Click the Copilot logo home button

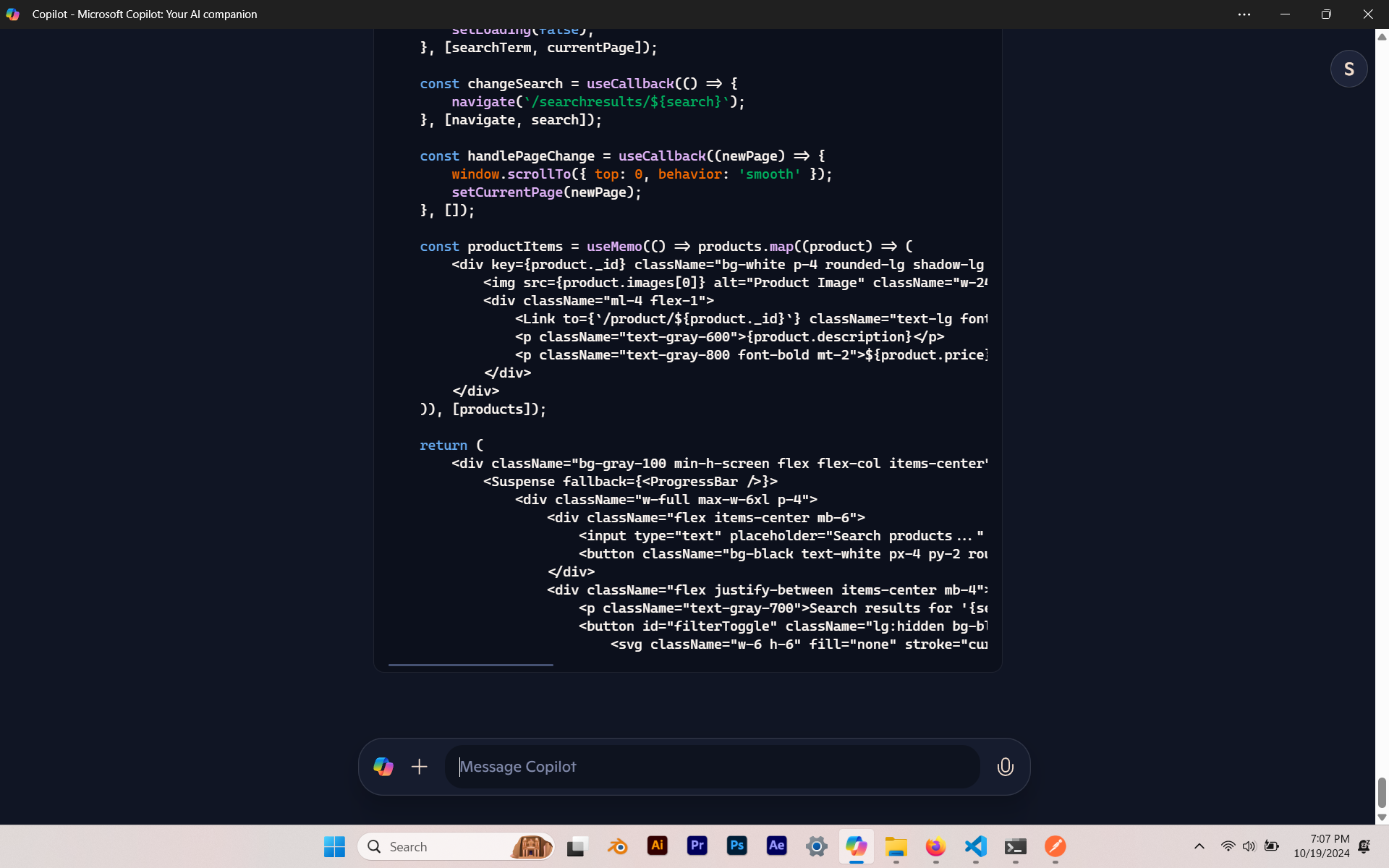(383, 767)
